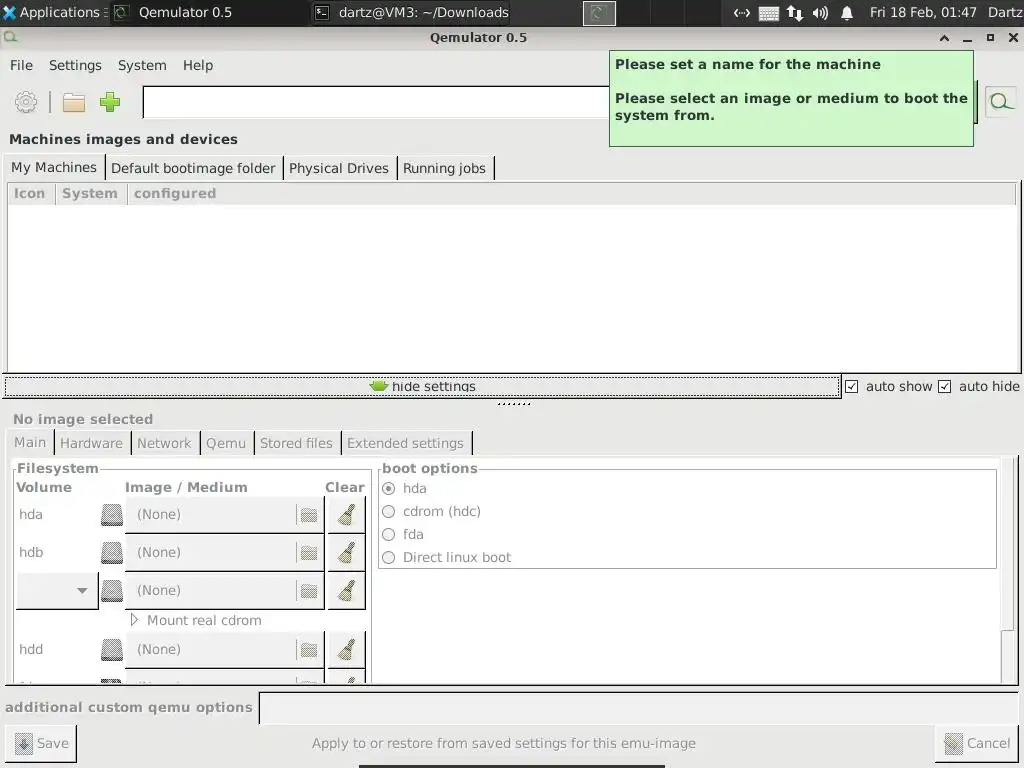Select the Direct linux boot option
Screen dimensions: 1024x768
point(389,557)
